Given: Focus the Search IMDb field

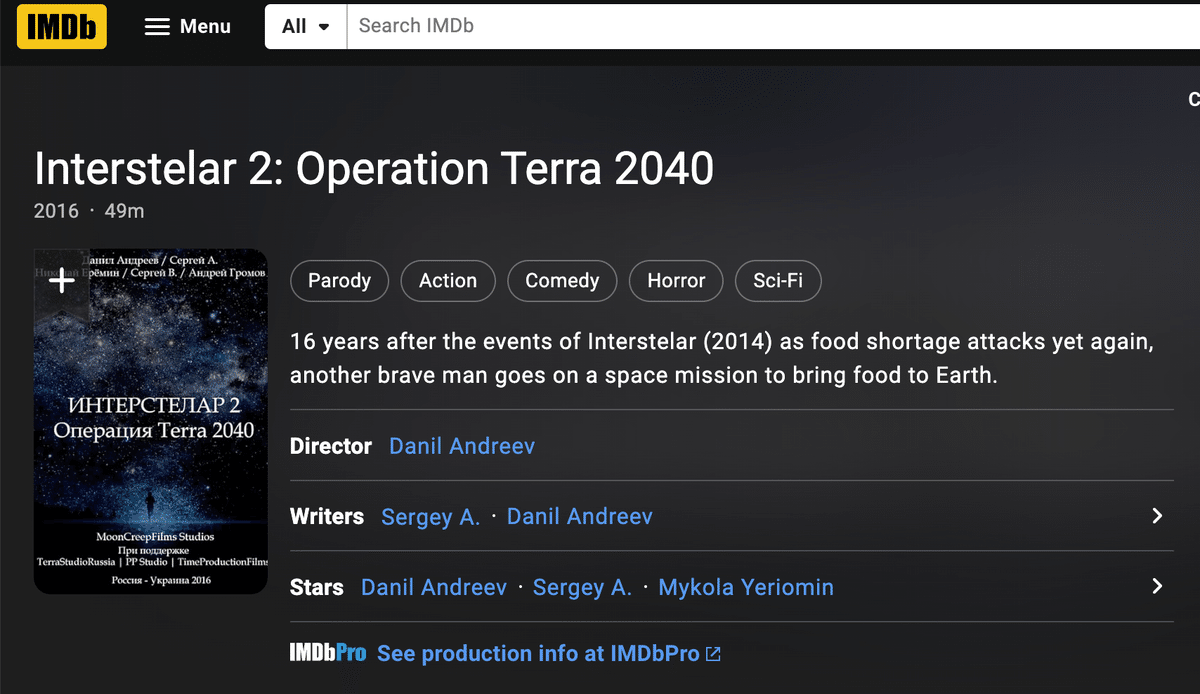Looking at the screenshot, I should 773,27.
